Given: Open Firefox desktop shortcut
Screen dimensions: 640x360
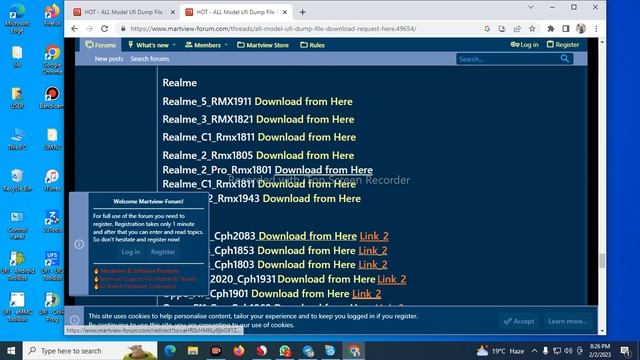Looking at the screenshot, I should click(52, 15).
